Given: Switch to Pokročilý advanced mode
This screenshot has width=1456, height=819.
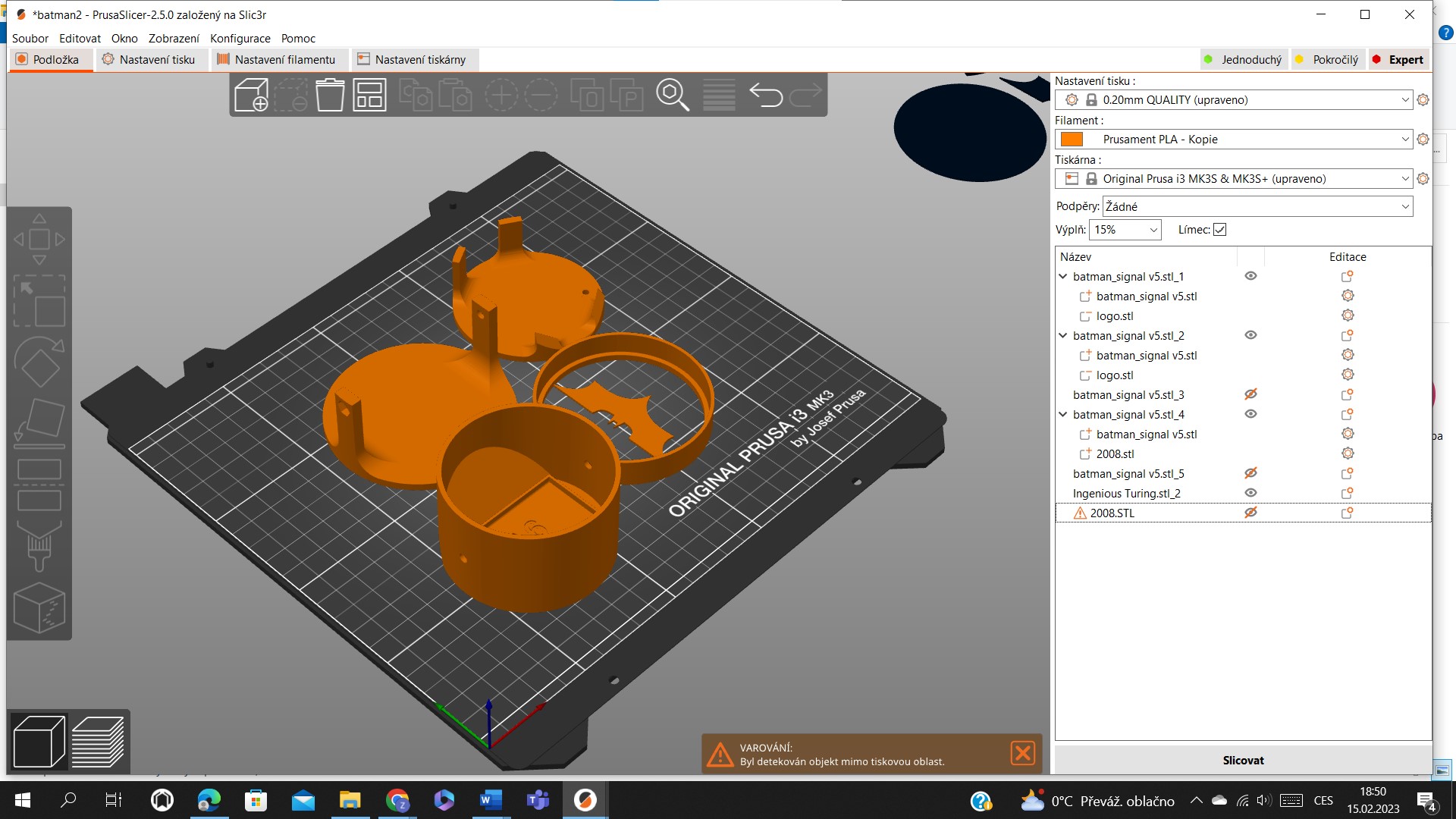Looking at the screenshot, I should 1327,60.
